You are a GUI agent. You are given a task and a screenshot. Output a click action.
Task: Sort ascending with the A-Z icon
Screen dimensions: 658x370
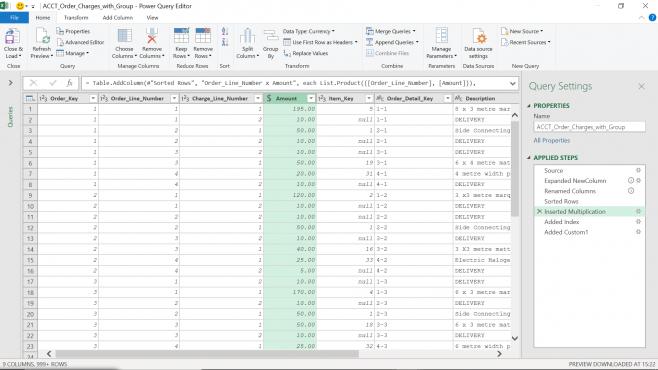click(x=225, y=31)
